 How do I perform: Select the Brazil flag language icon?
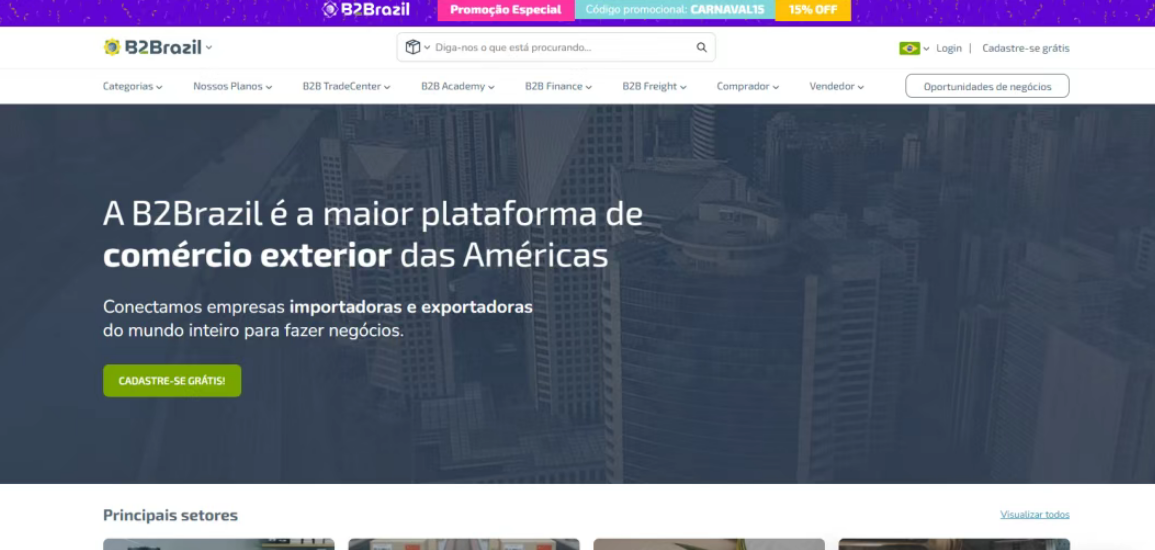(909, 48)
